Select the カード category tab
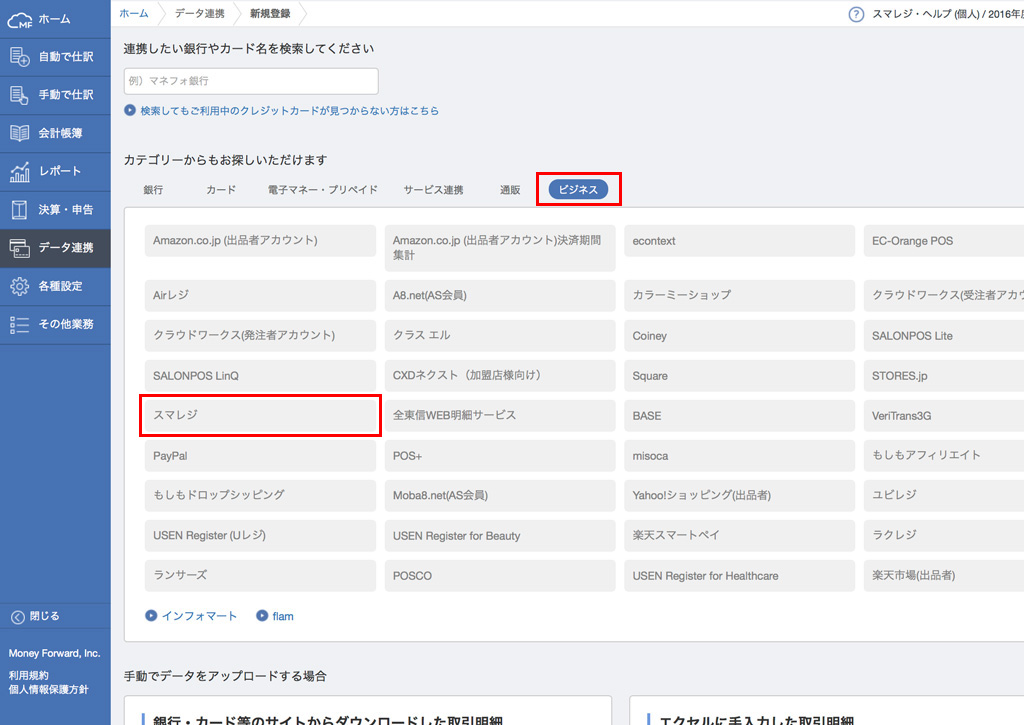Image resolution: width=1024 pixels, height=725 pixels. (x=221, y=190)
